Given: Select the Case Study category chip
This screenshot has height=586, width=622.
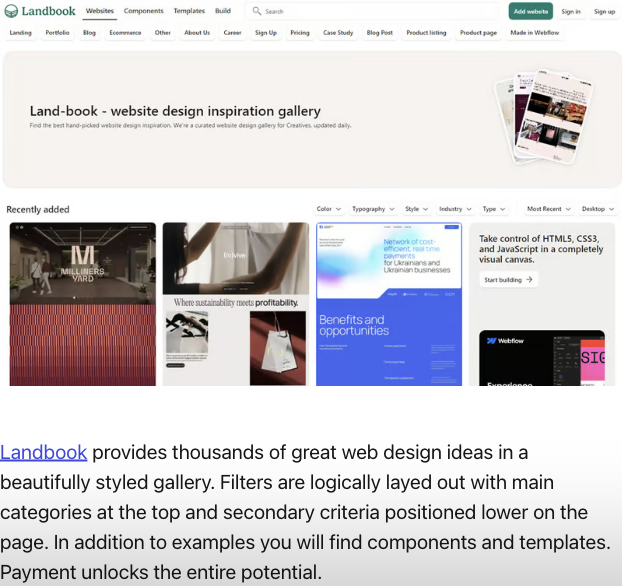Looking at the screenshot, I should coord(338,33).
